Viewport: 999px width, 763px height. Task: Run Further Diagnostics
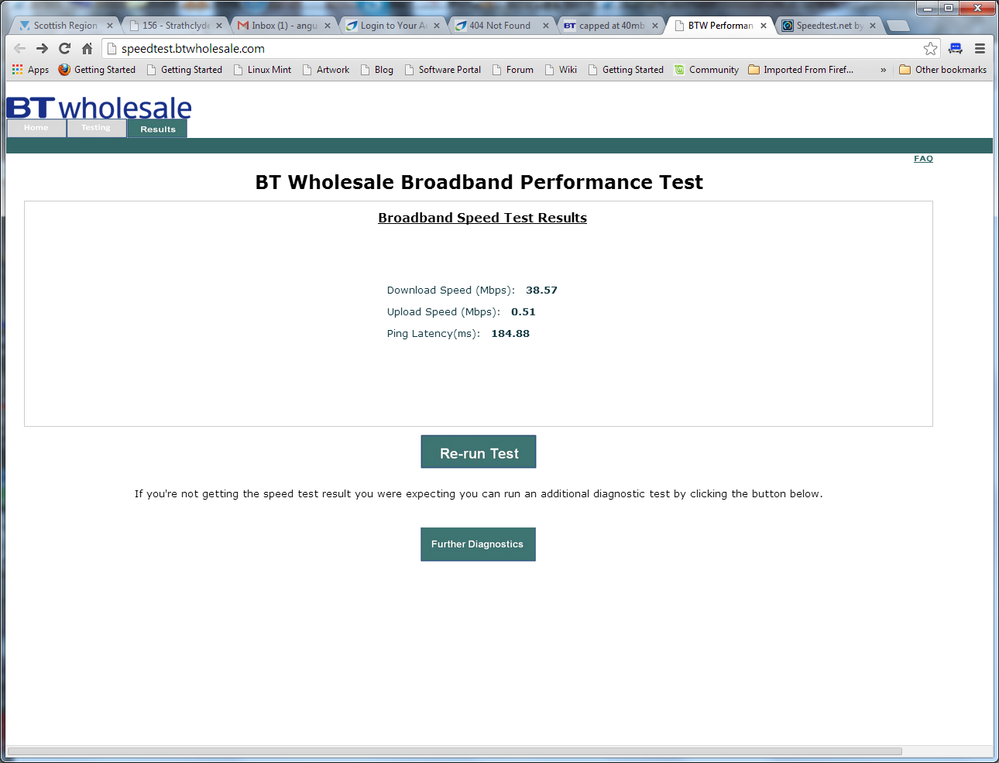[x=478, y=544]
